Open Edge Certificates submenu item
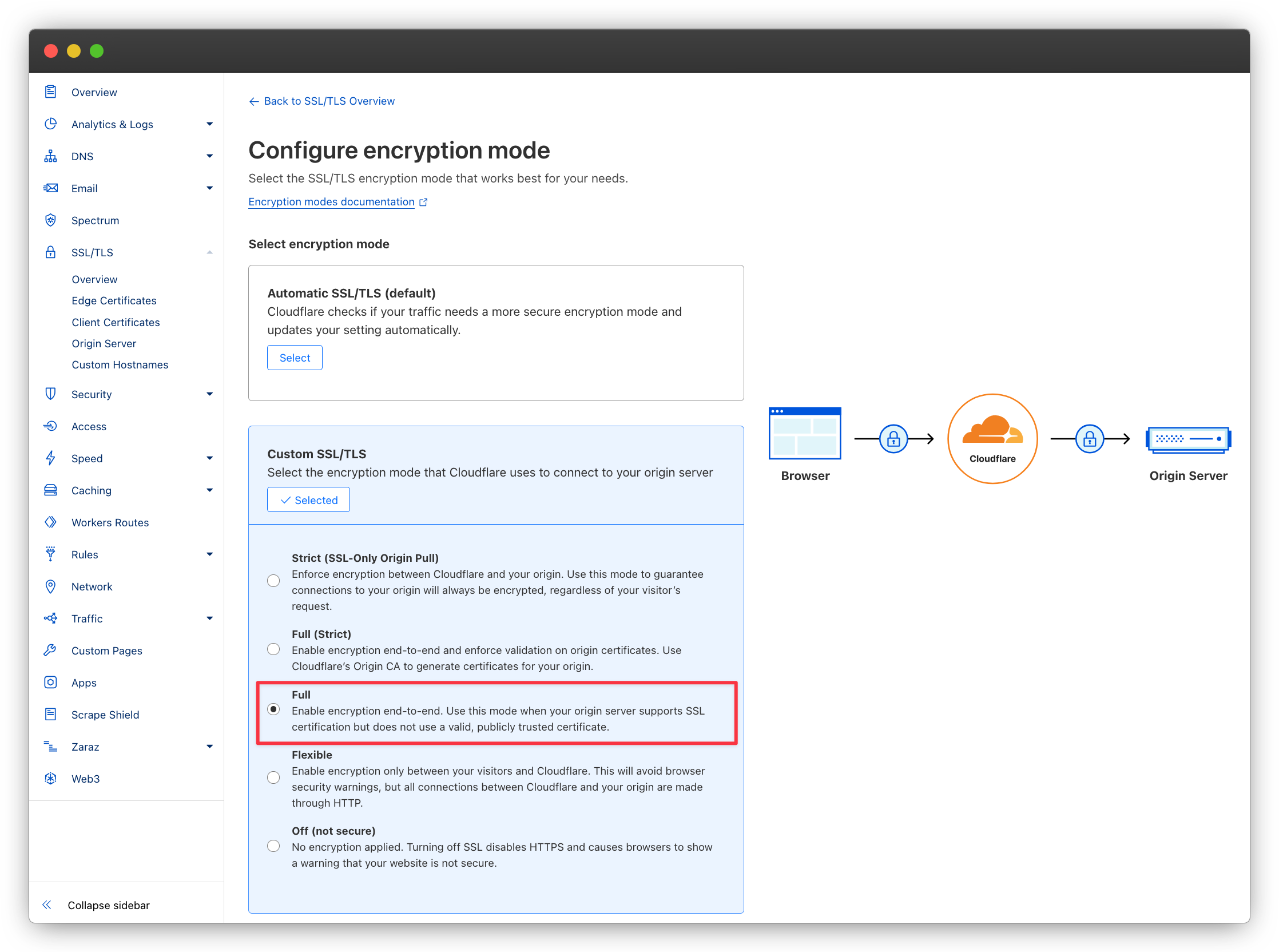This screenshot has width=1279, height=952. coord(114,301)
